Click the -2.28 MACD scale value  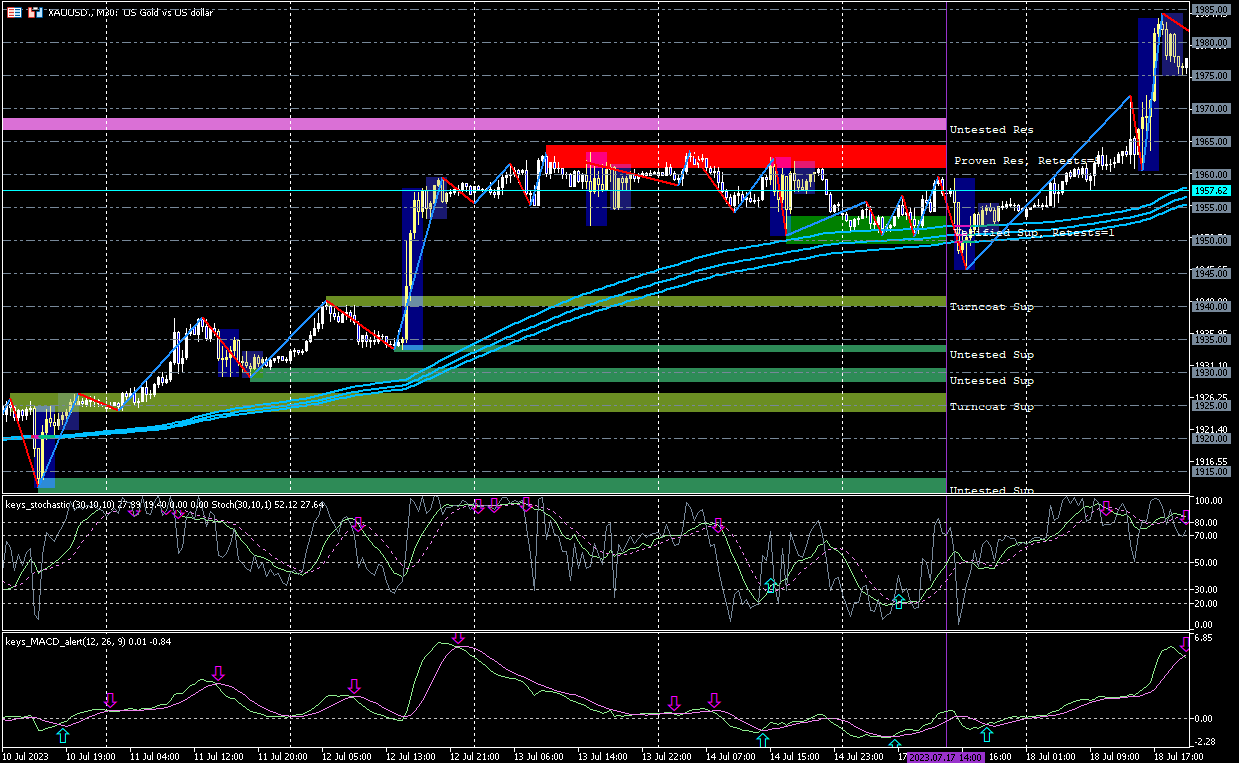[1205, 742]
